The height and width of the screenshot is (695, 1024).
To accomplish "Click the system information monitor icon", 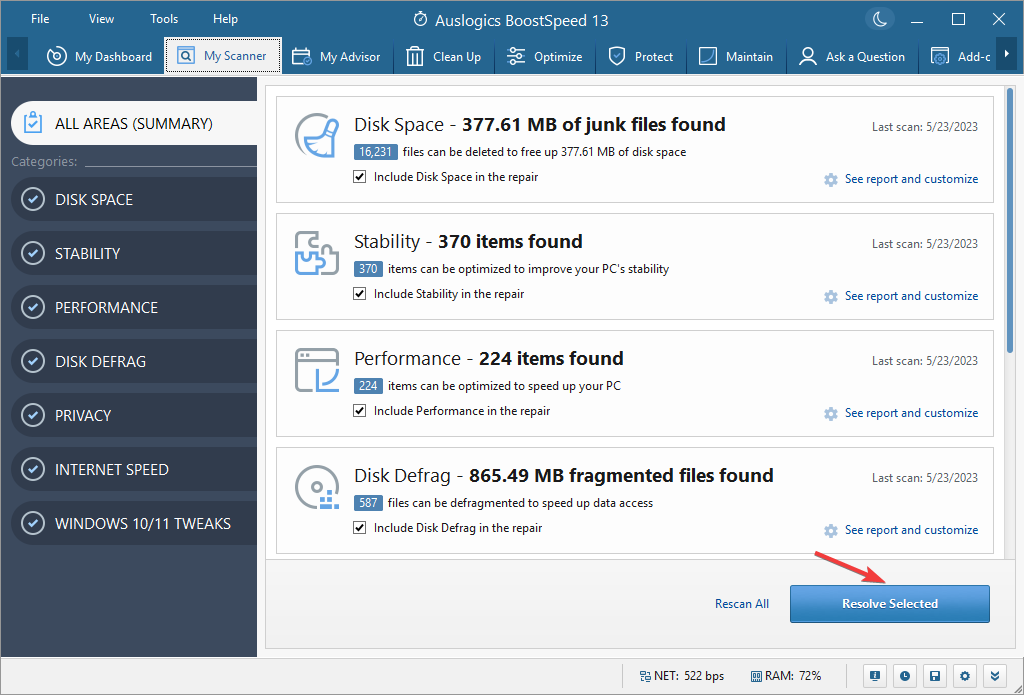I will click(x=875, y=676).
